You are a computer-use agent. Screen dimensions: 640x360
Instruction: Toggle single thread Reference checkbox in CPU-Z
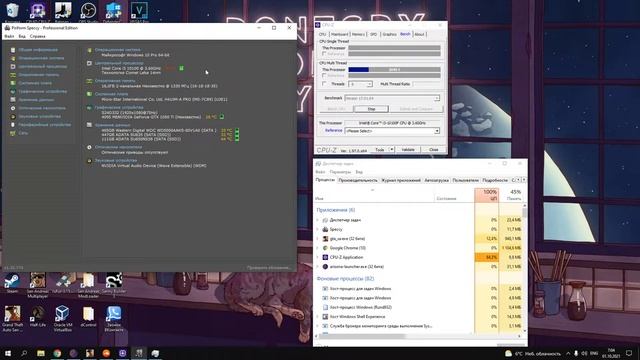pos(324,53)
